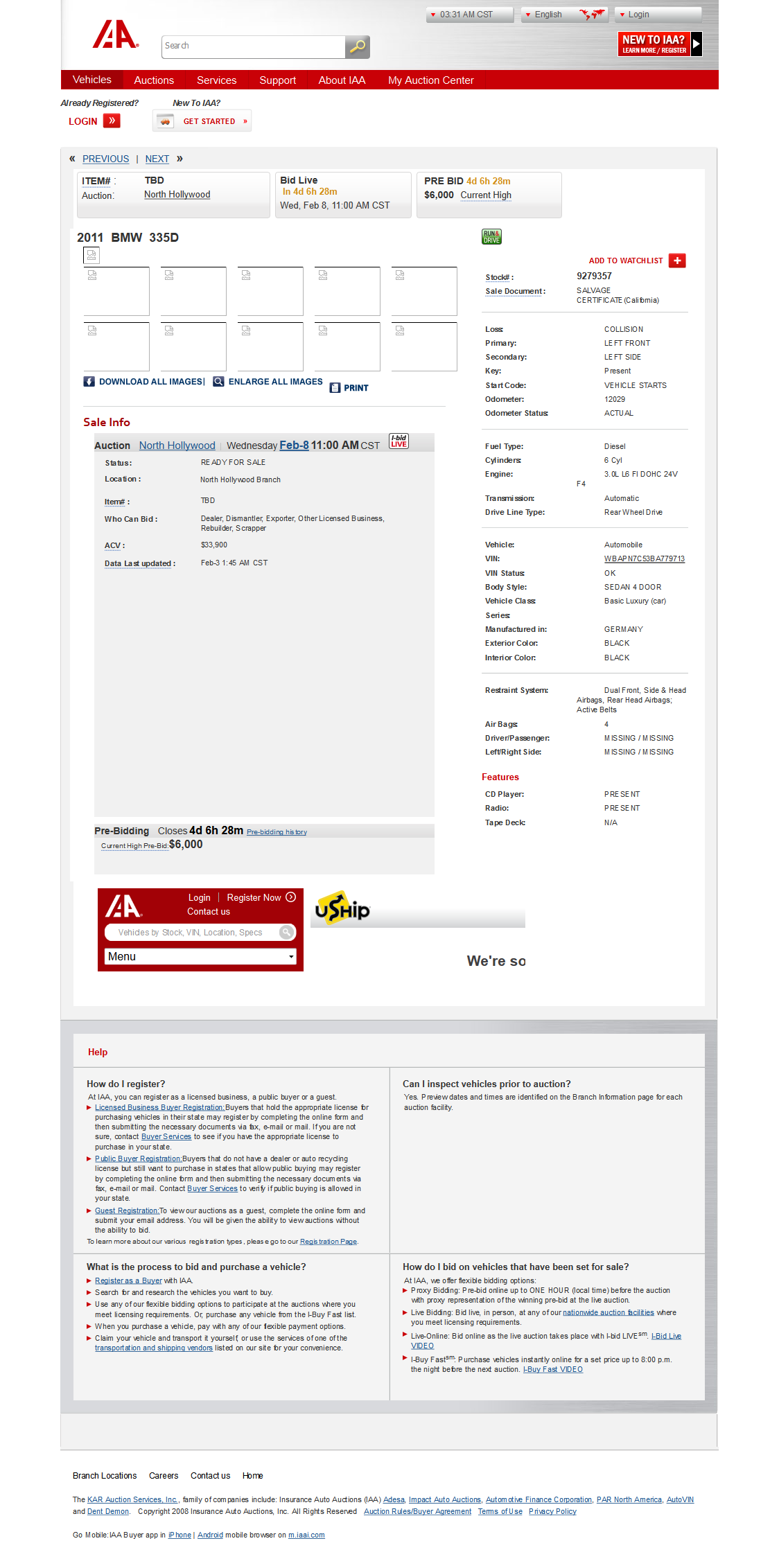Click the red LOGIN arrow icon
Screen dimensions: 779x1568
click(x=112, y=121)
